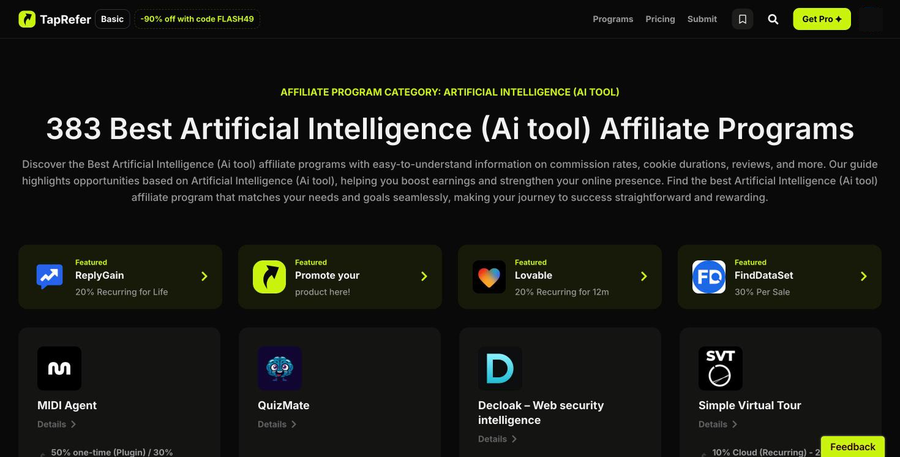This screenshot has width=900, height=457.
Task: Click the Promote your product arrow logo
Action: point(269,277)
